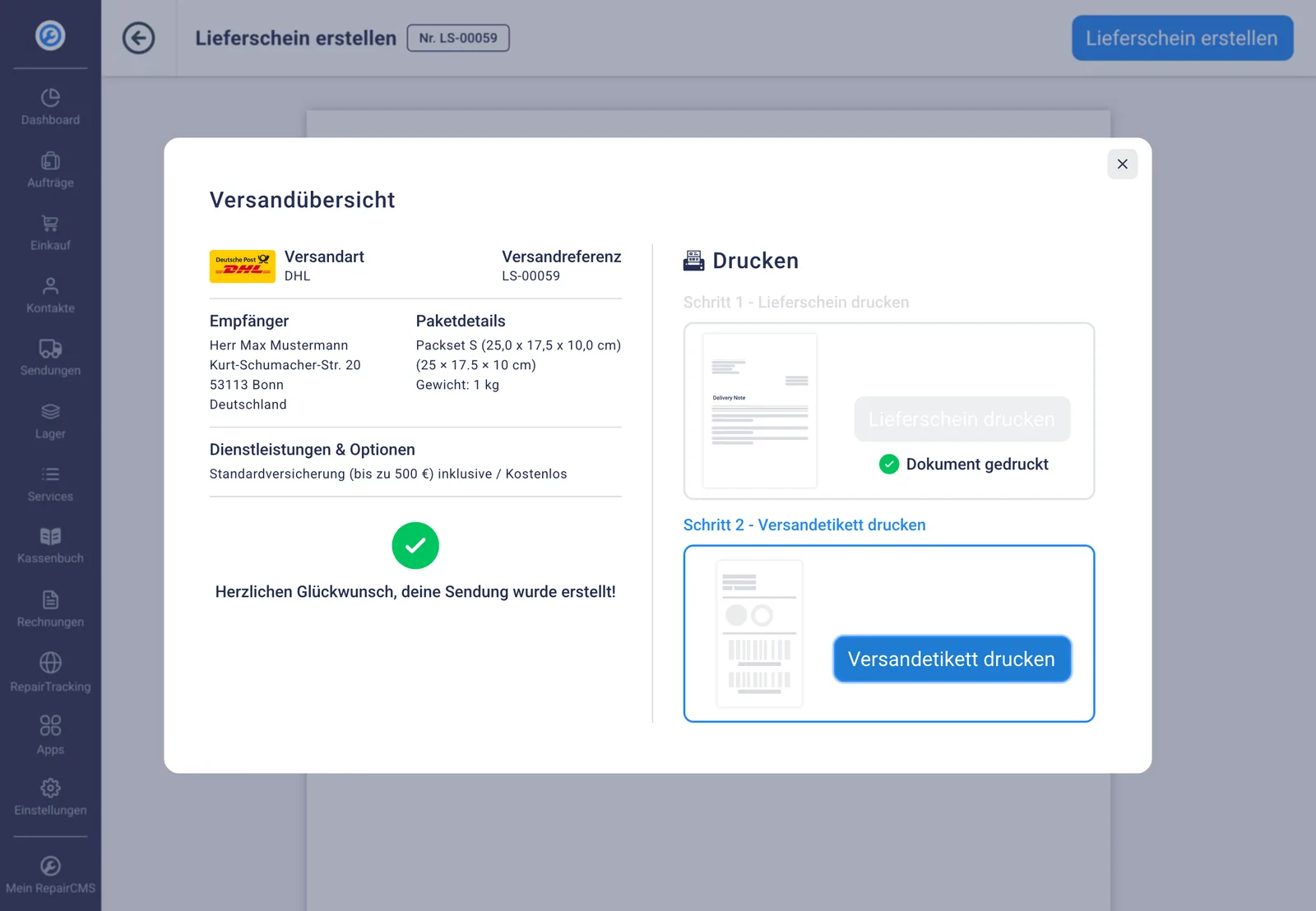1316x911 pixels.
Task: Click address line Kurt-Schumacher-Str. 20
Action: (x=285, y=365)
